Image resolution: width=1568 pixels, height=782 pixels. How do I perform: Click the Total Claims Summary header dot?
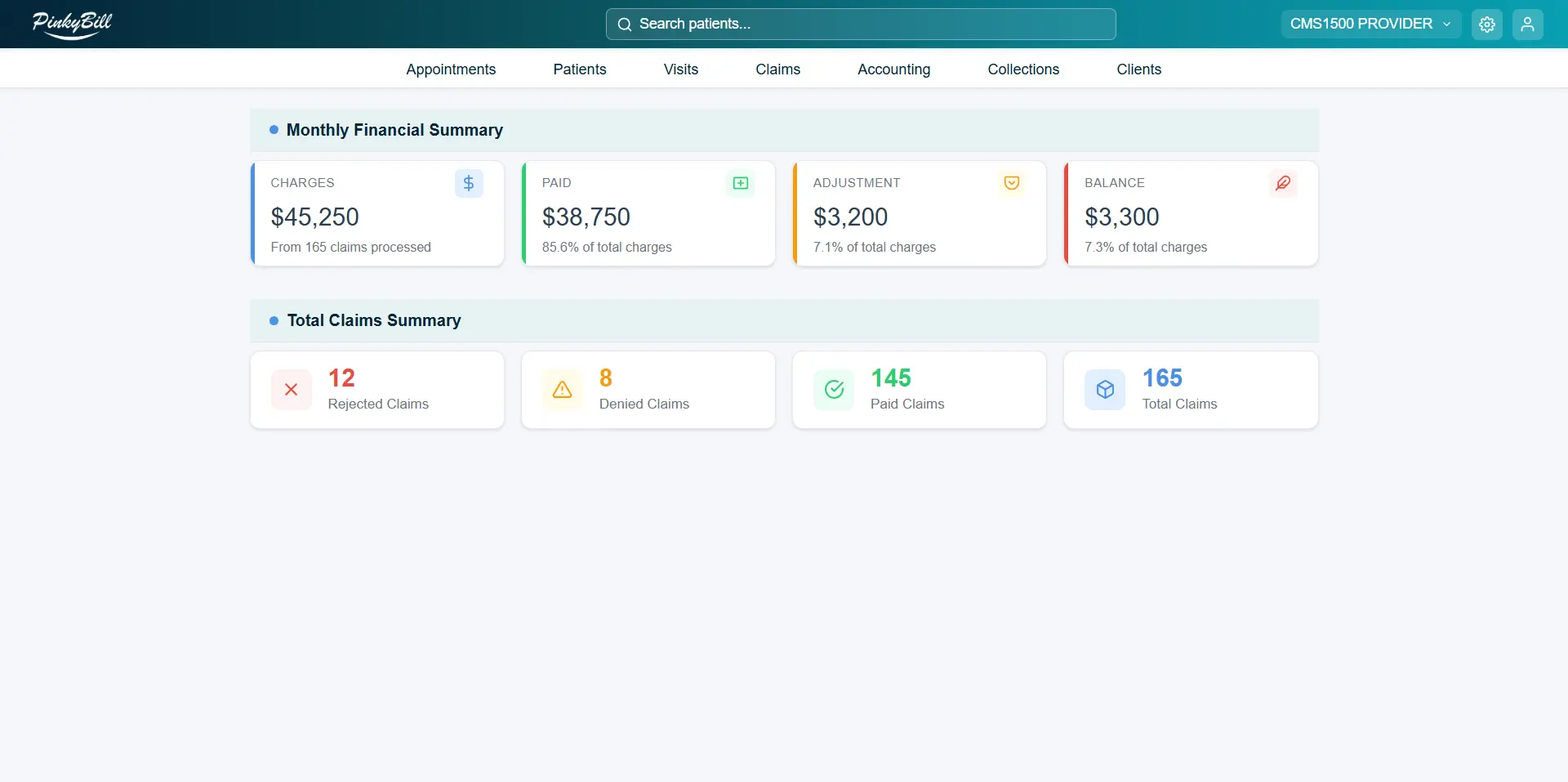(x=274, y=320)
